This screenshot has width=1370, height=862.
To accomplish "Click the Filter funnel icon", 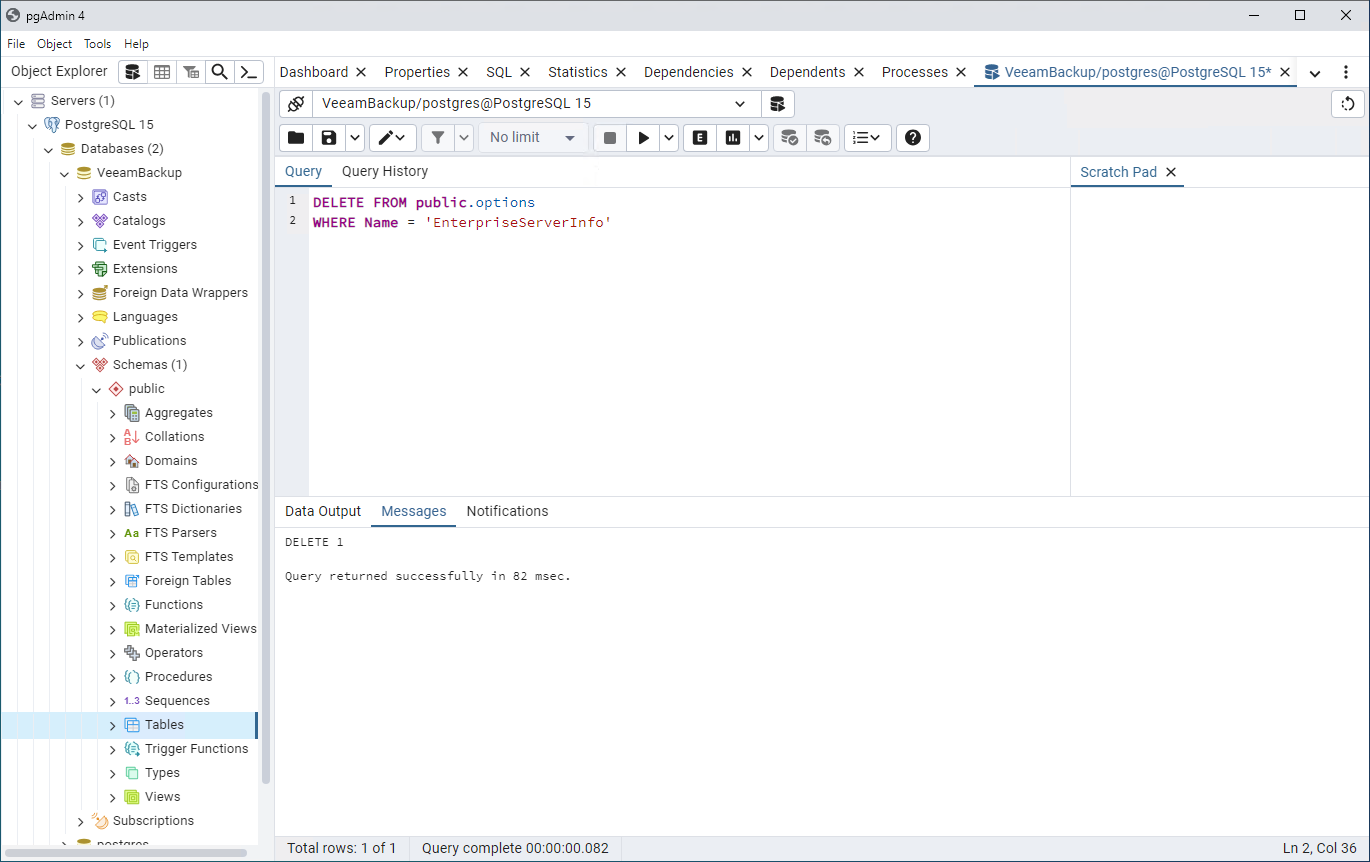I will point(437,138).
